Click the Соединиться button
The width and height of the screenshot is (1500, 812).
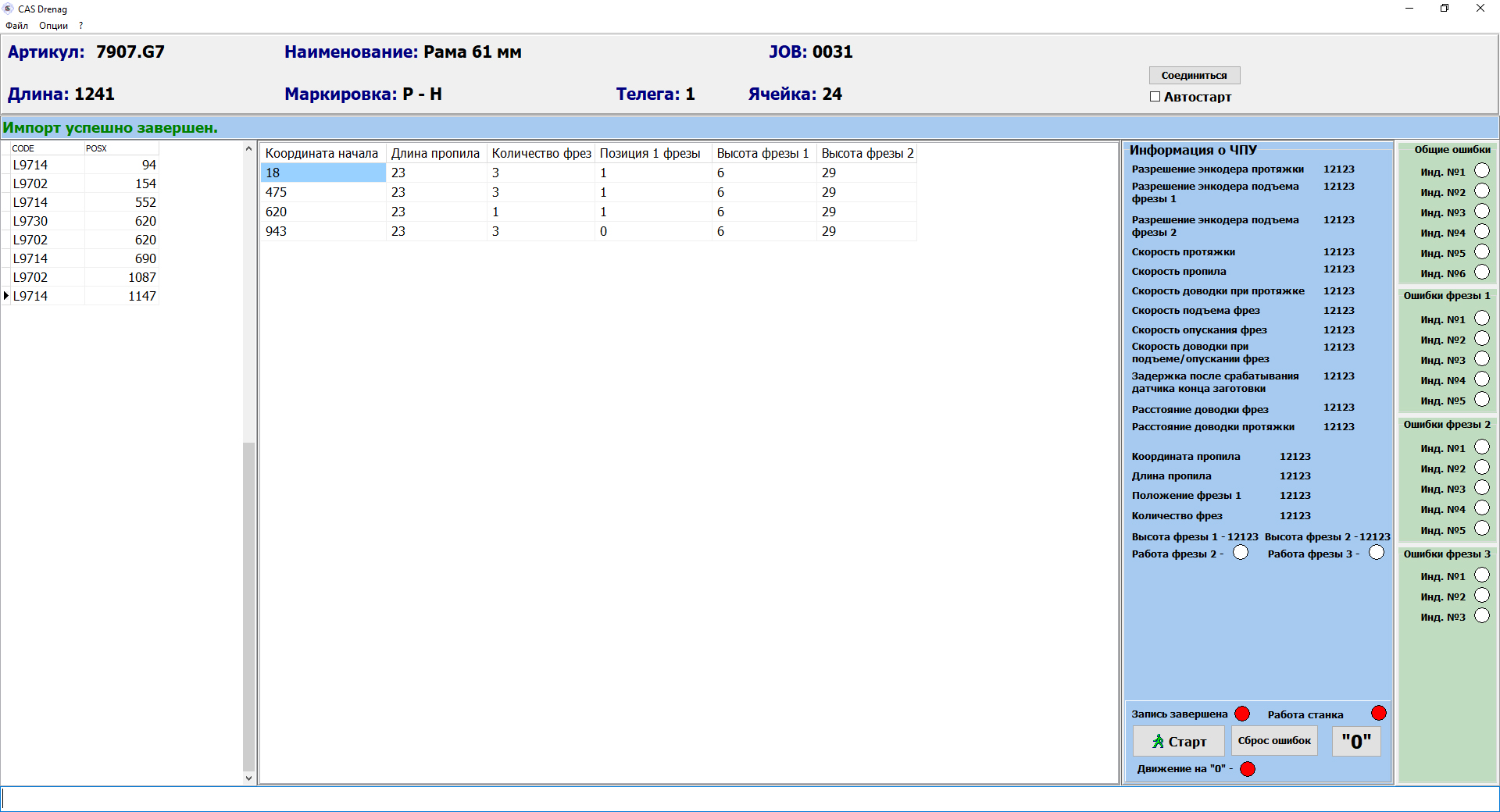(x=1194, y=76)
